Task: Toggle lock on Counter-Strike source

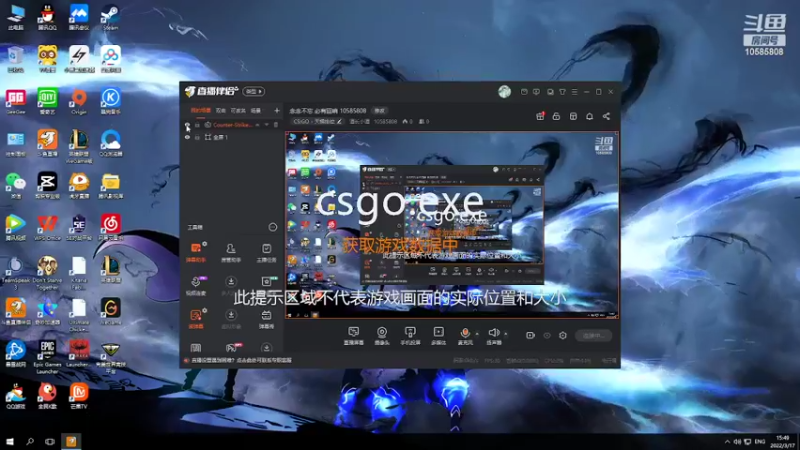Action: (197, 125)
